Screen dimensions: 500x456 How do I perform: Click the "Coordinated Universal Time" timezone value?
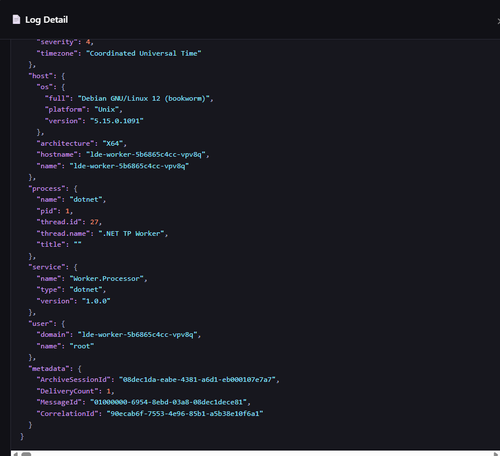click(x=144, y=53)
